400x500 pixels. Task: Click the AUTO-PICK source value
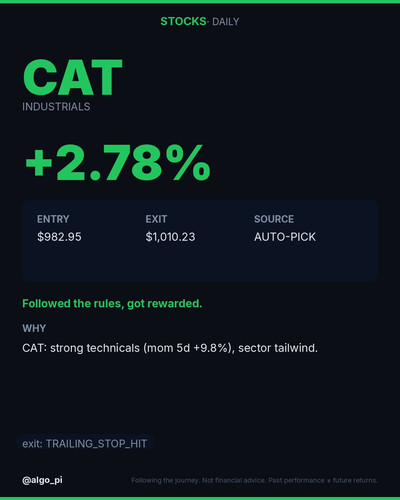(285, 237)
